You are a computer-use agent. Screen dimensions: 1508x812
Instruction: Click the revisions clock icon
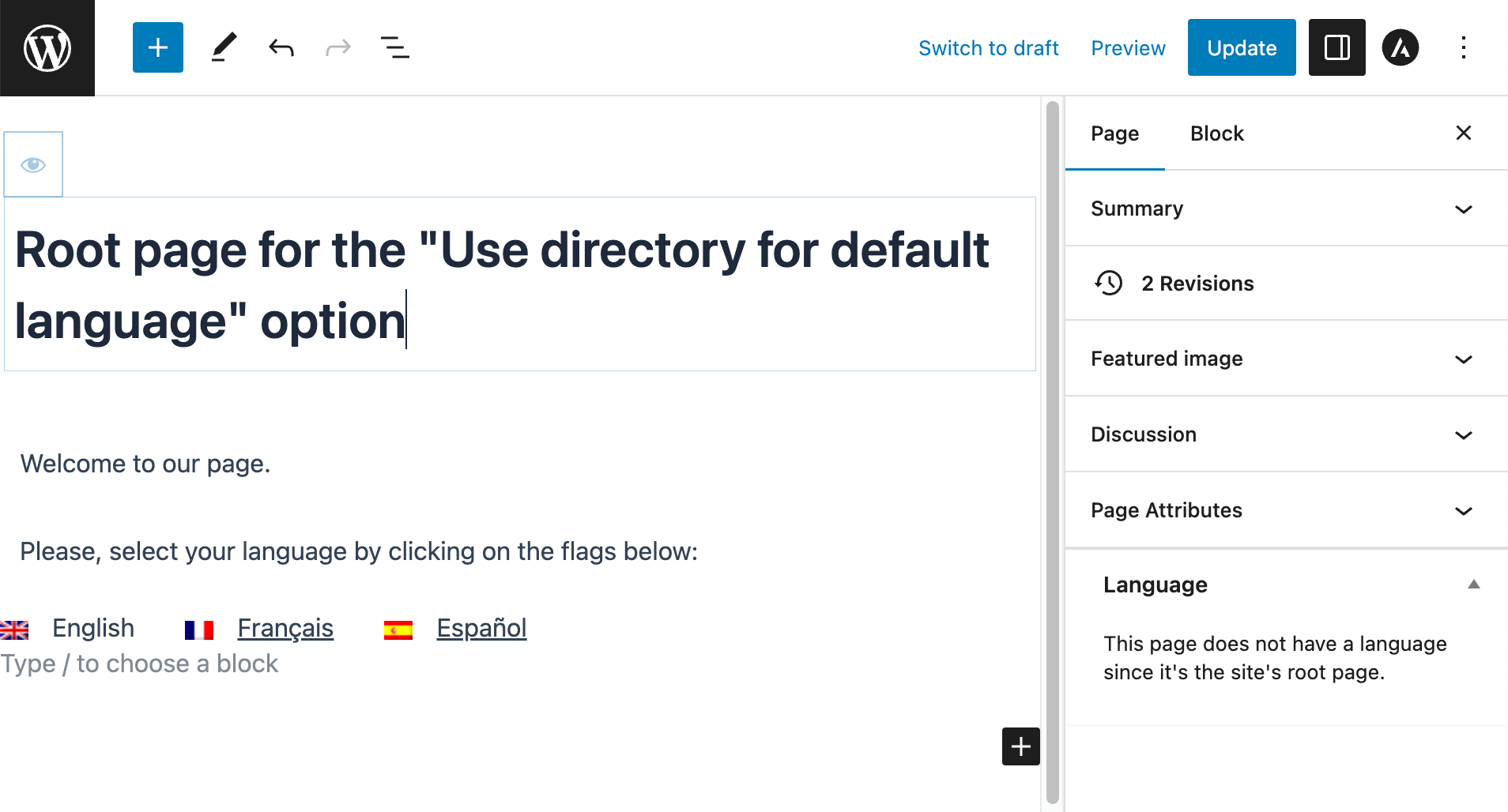tap(1108, 283)
